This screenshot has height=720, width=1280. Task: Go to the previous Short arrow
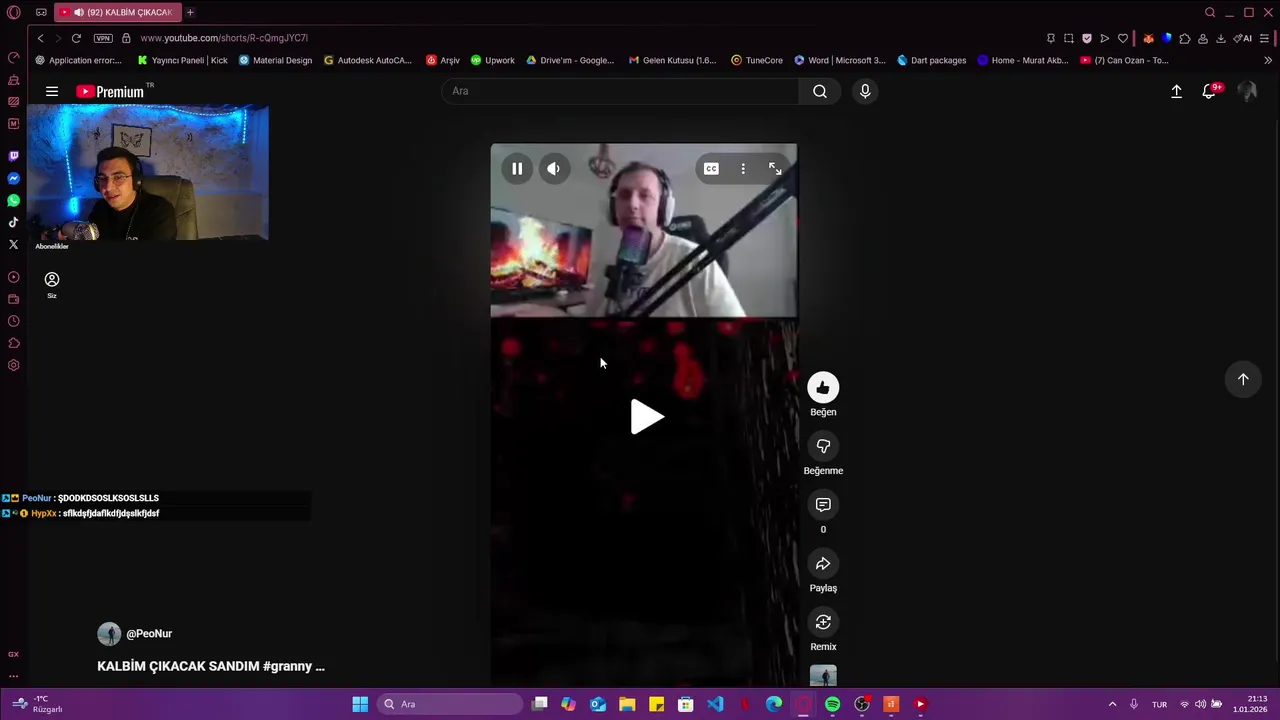(x=1243, y=379)
